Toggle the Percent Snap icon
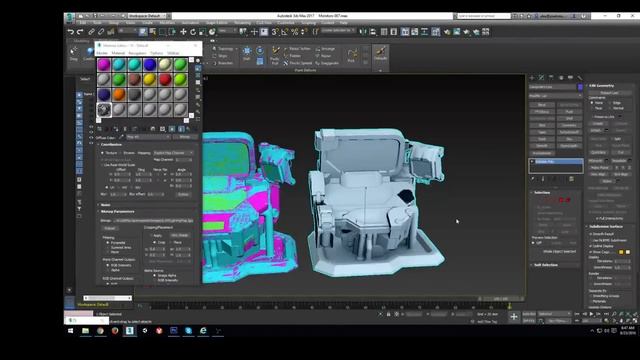Screen dimensions: 640x360 tap(294, 32)
